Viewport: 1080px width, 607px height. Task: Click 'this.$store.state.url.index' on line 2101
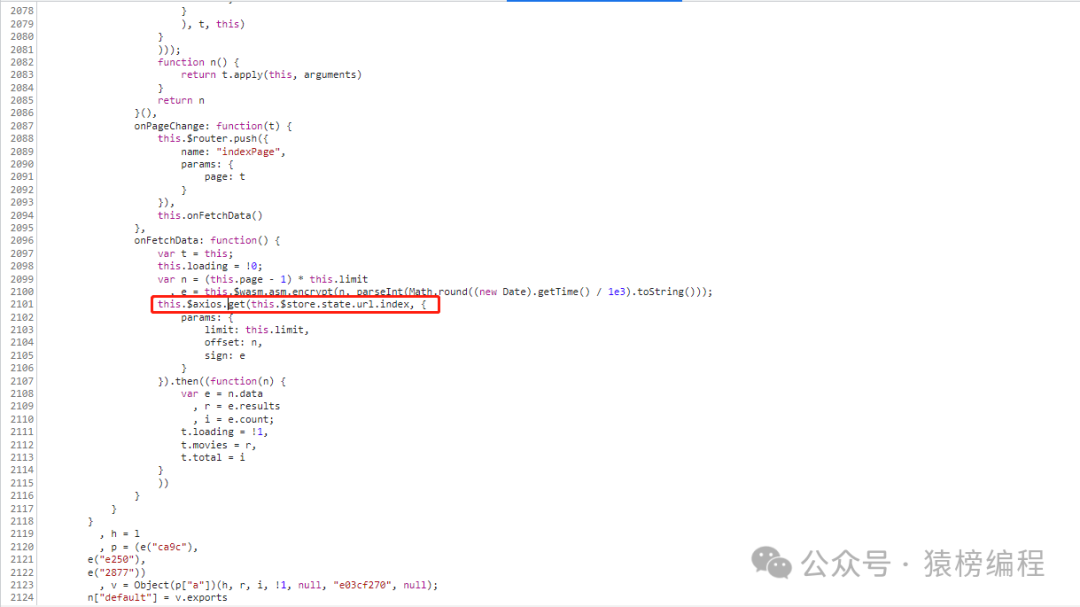(x=331, y=305)
